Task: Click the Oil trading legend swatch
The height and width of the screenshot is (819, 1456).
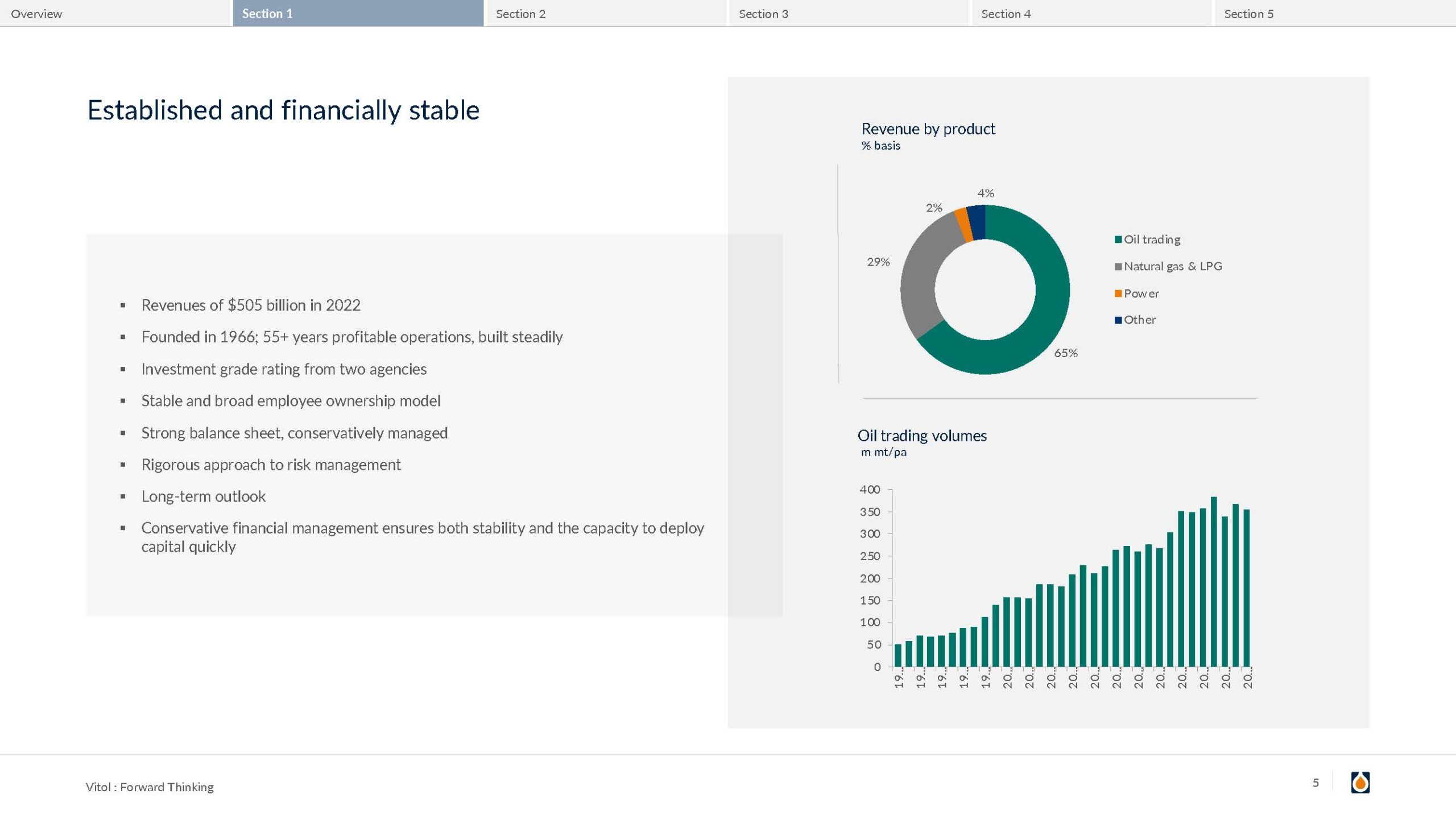Action: [x=1118, y=239]
